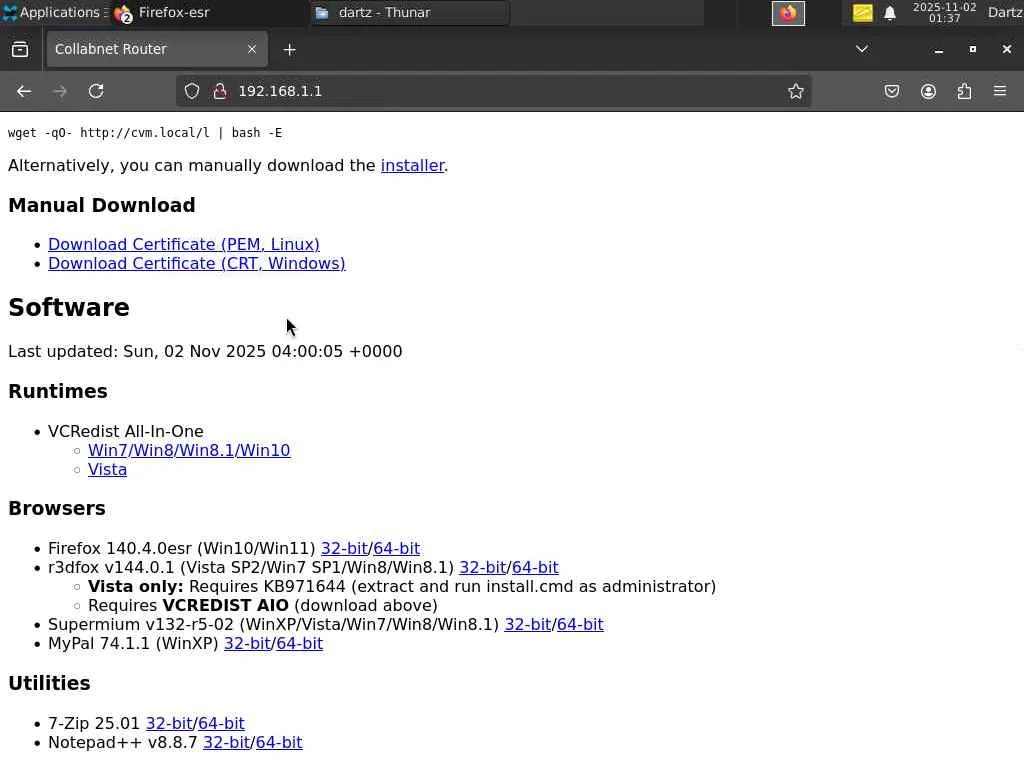Click the panel clock showing 01:37
This screenshot has height=768, width=1024.
click(x=944, y=12)
